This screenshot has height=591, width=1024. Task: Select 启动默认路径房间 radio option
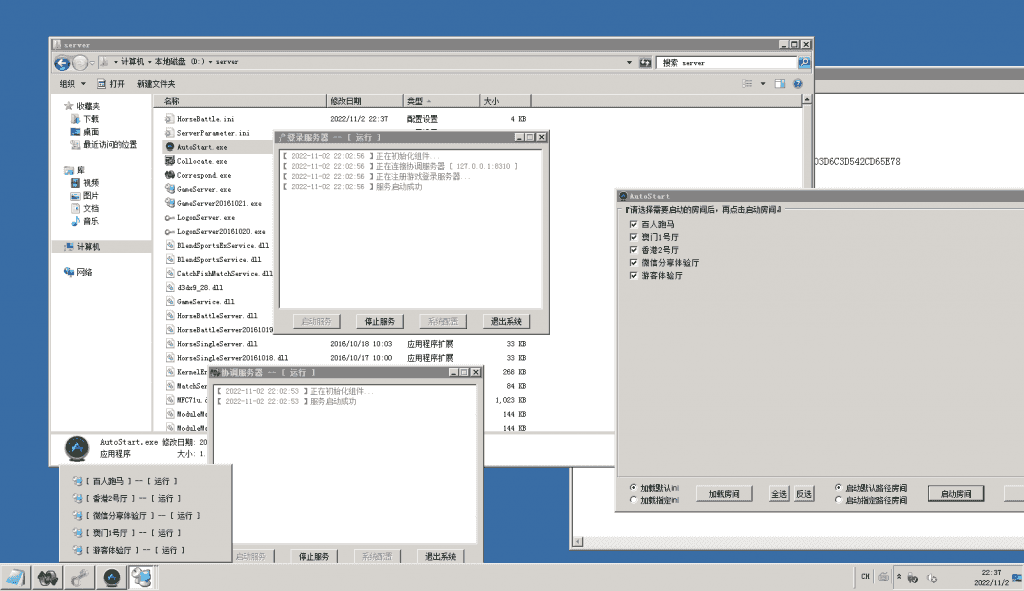(x=839, y=488)
